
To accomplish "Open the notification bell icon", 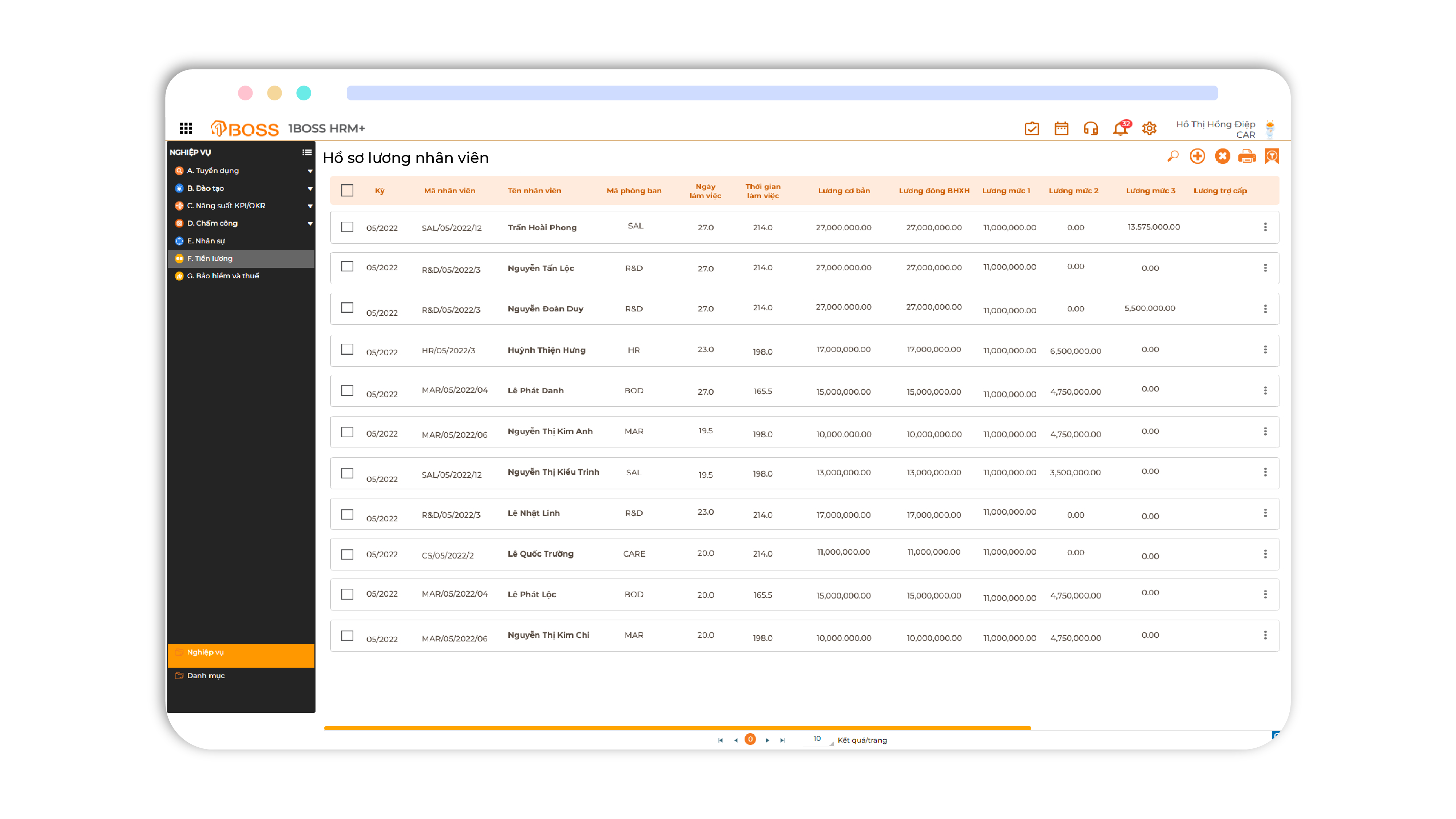I will tap(1120, 129).
